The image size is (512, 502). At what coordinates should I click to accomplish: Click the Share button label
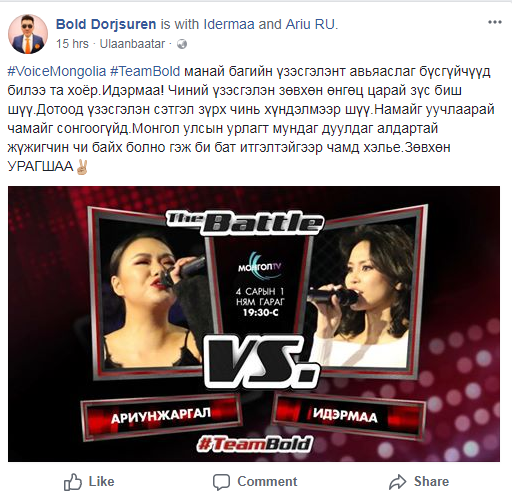click(431, 481)
